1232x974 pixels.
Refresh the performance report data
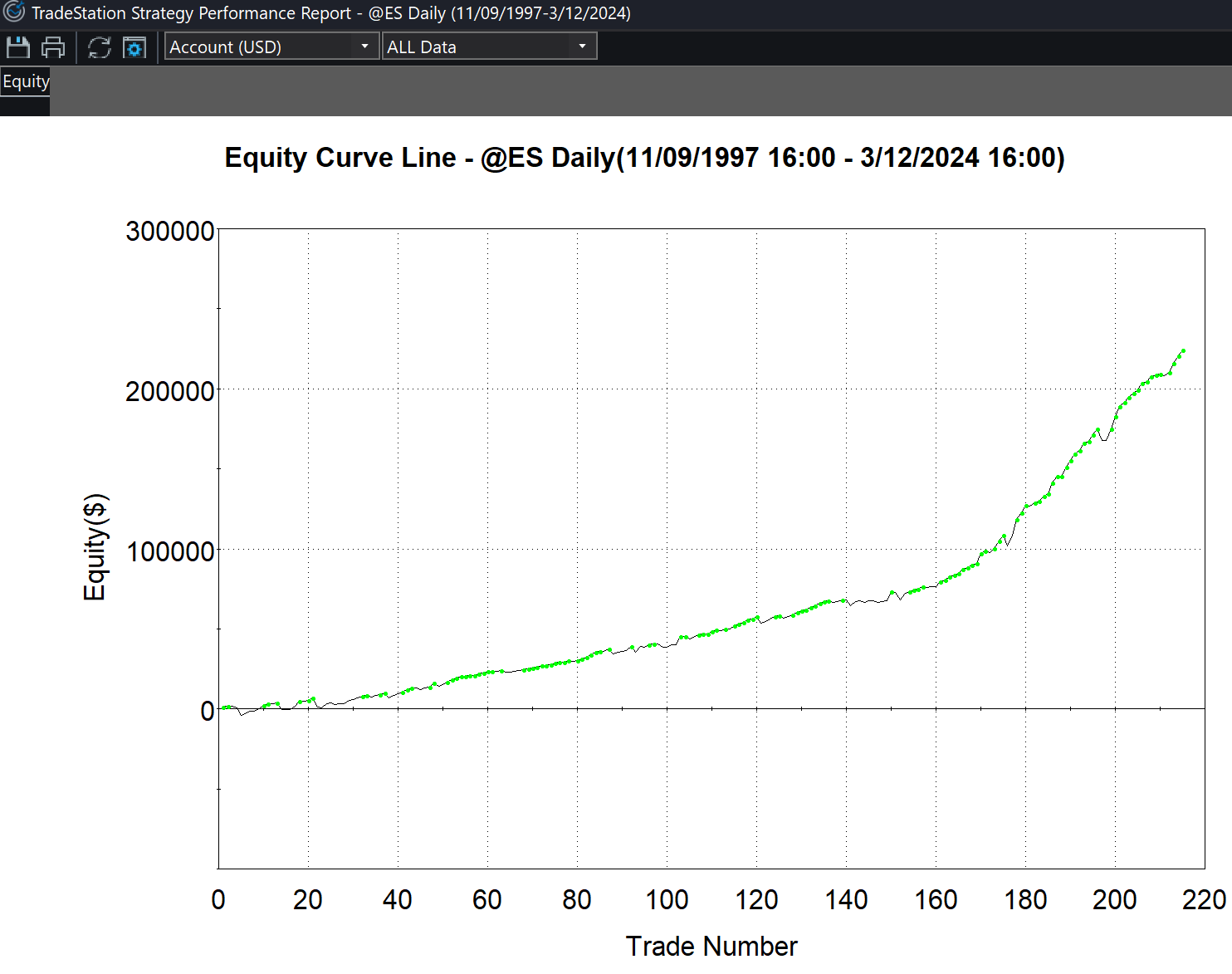point(100,47)
